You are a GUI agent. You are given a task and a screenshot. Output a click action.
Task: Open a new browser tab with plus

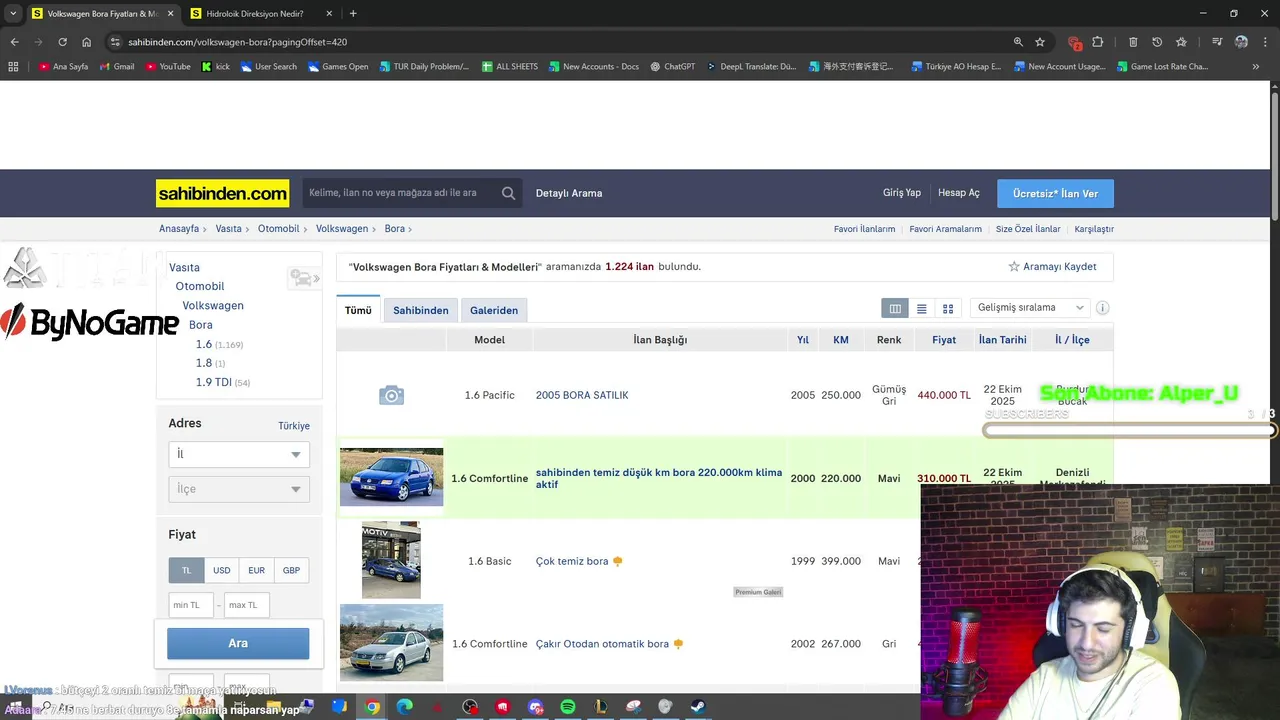click(353, 14)
